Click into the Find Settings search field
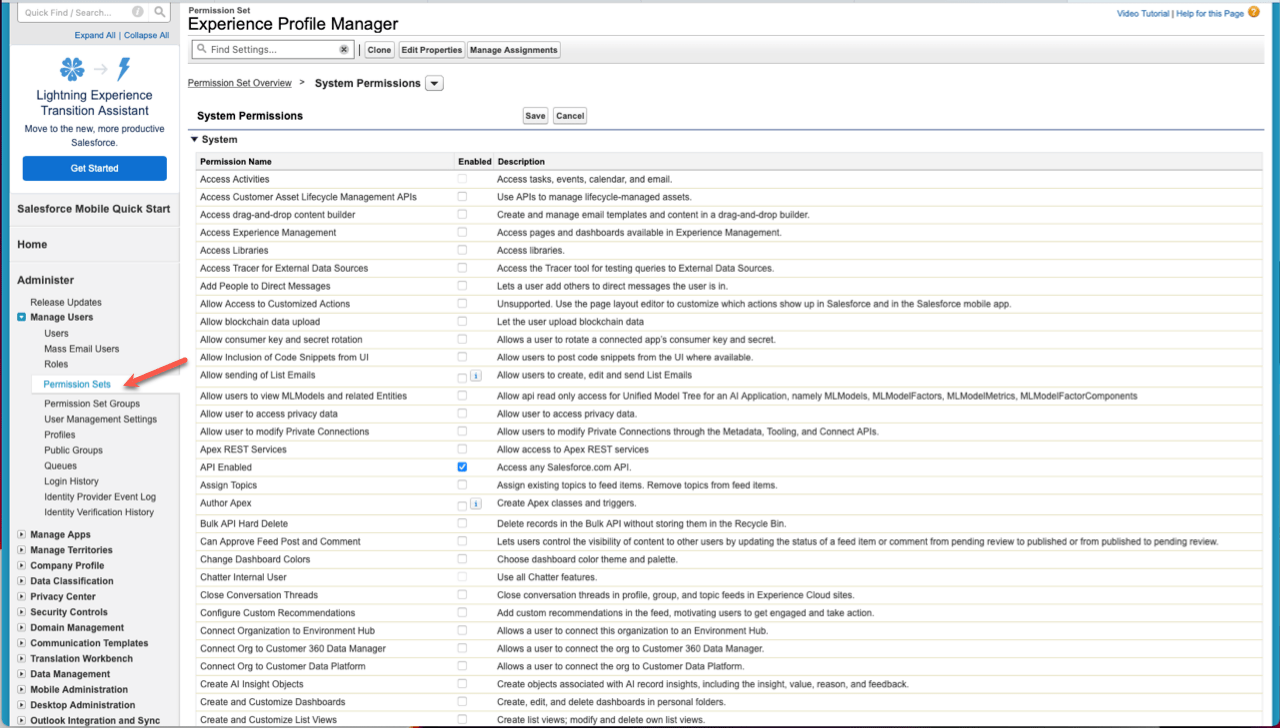Screen dimensions: 1280x728 [270, 49]
